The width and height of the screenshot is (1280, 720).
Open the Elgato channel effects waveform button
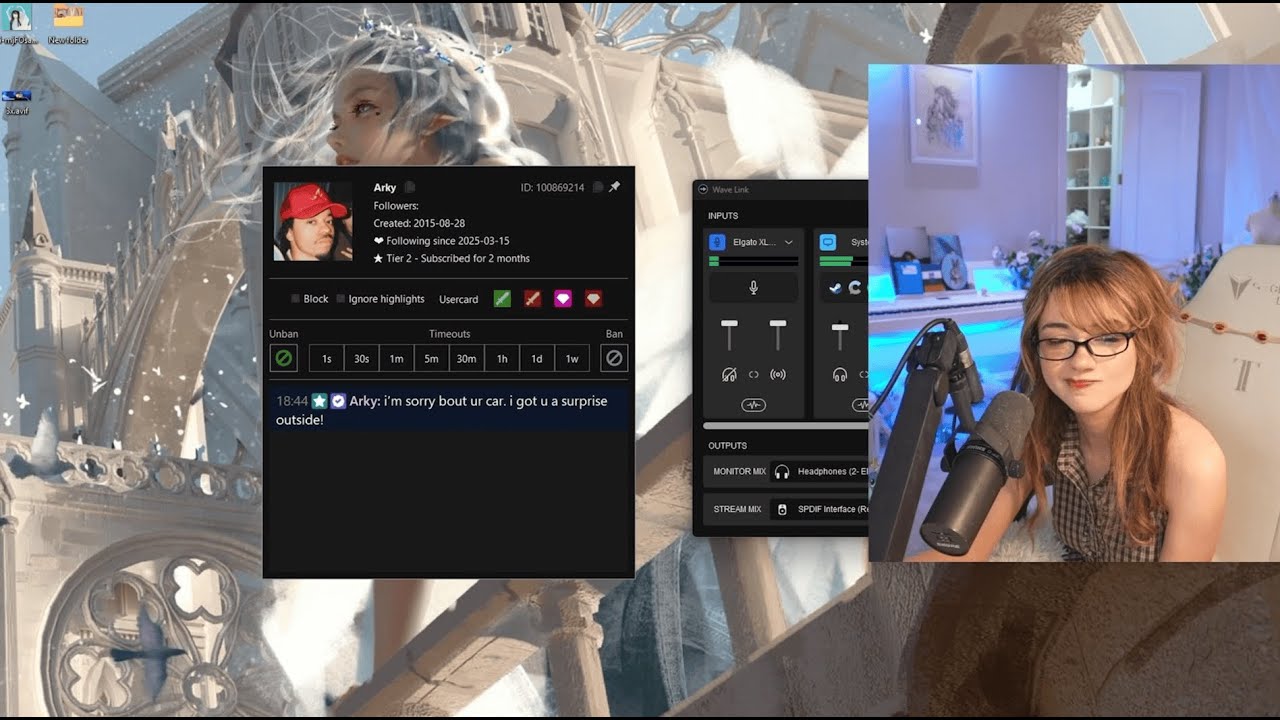pos(754,404)
